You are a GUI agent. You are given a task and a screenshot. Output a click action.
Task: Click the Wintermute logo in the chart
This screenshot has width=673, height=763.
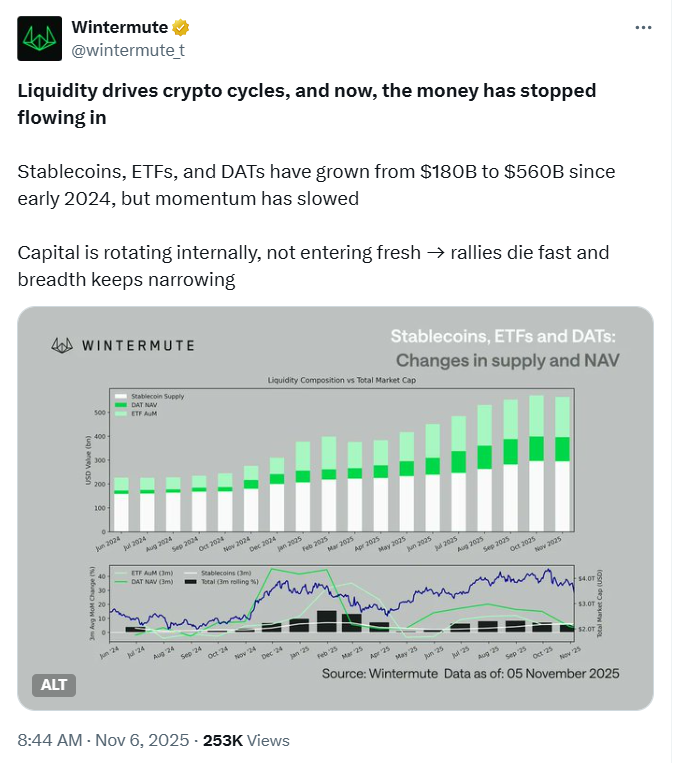65,345
